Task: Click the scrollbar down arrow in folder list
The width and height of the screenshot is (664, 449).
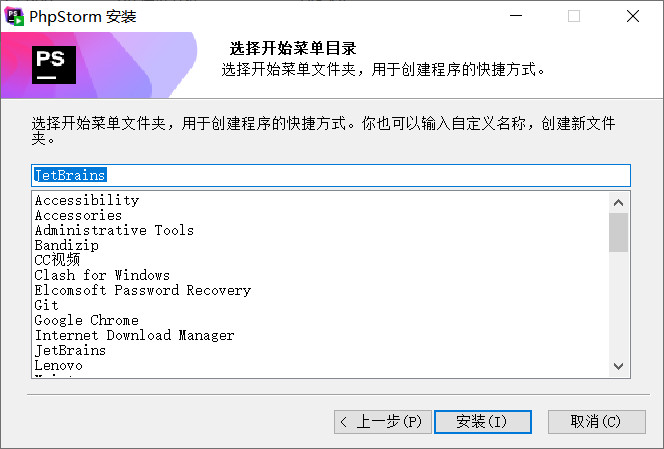Action: click(x=618, y=366)
